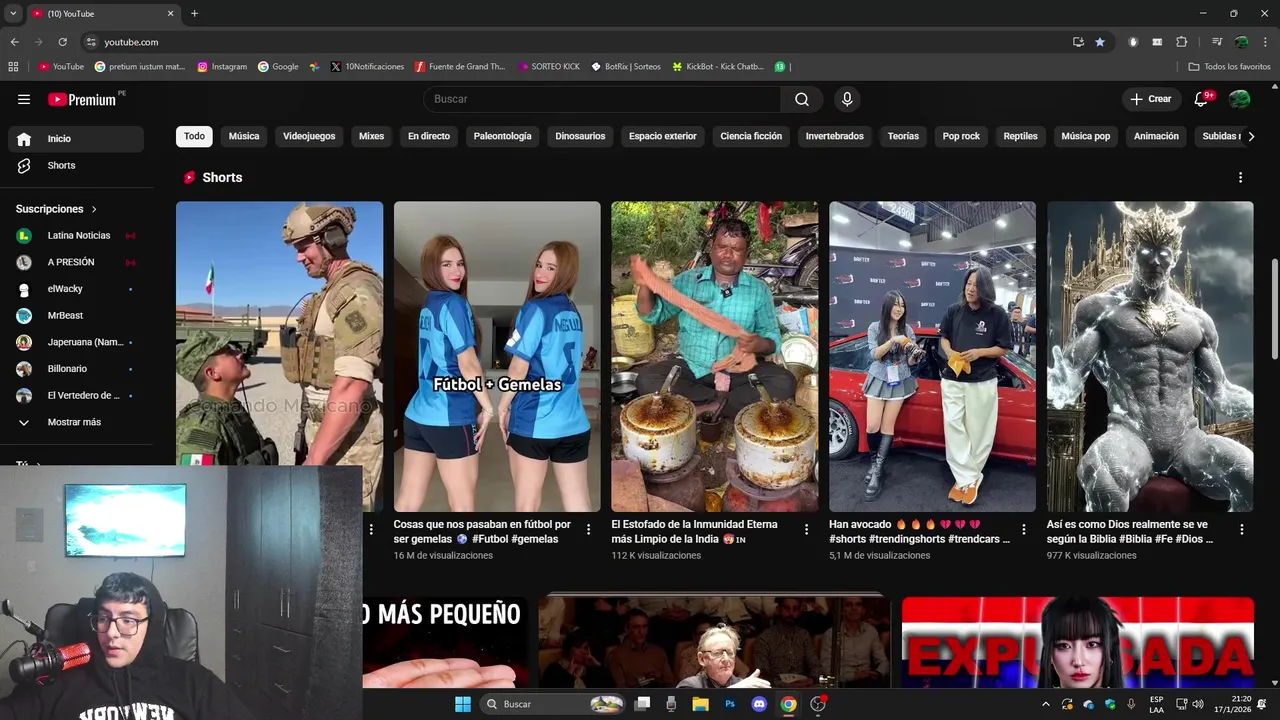Switch to Chrome in taskbar
1280x720 pixels.
click(789, 704)
